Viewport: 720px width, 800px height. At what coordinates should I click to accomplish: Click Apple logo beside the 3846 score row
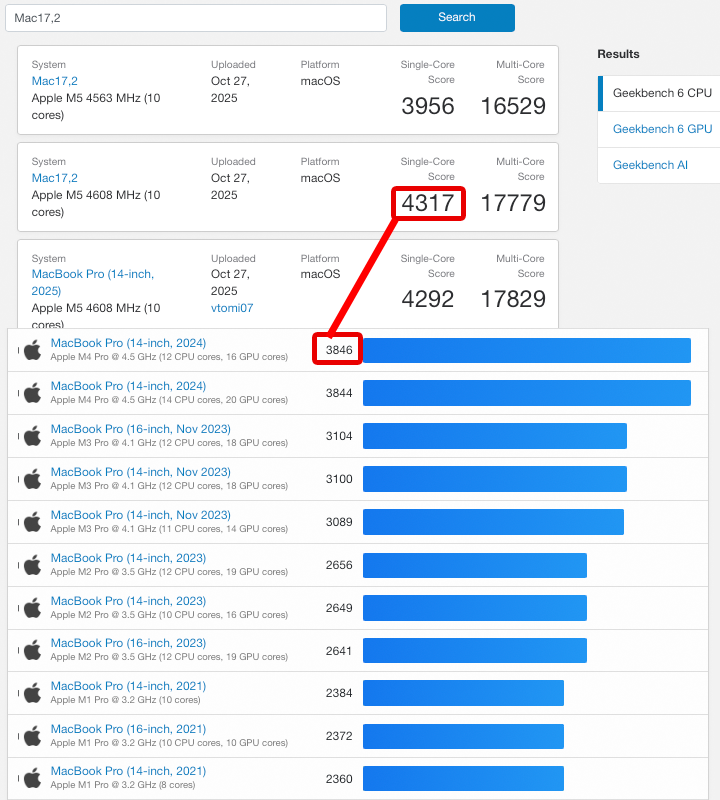pos(32,350)
